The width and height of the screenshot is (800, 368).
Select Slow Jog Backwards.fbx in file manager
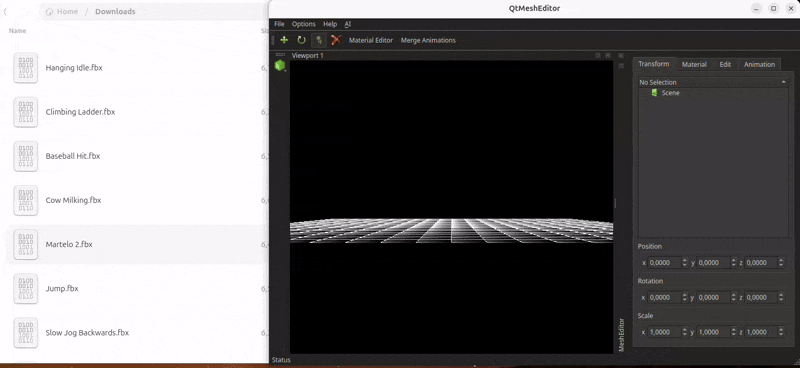pos(87,333)
